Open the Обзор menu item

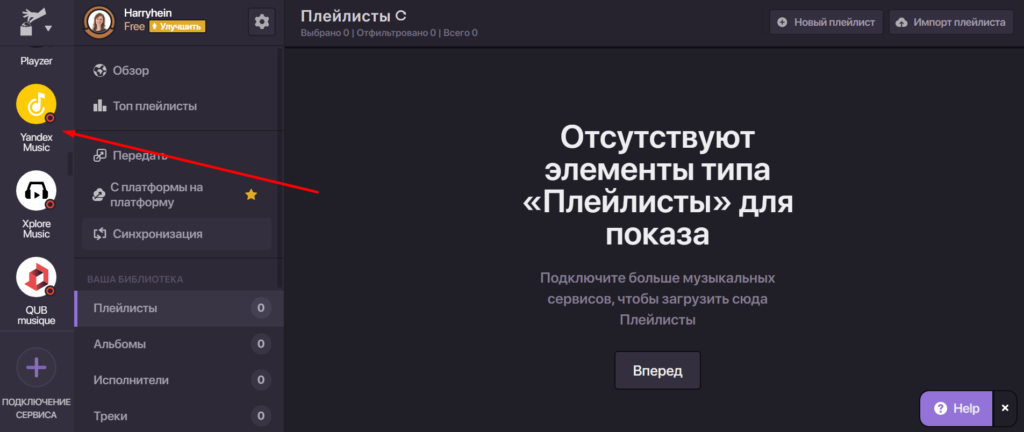tap(130, 70)
